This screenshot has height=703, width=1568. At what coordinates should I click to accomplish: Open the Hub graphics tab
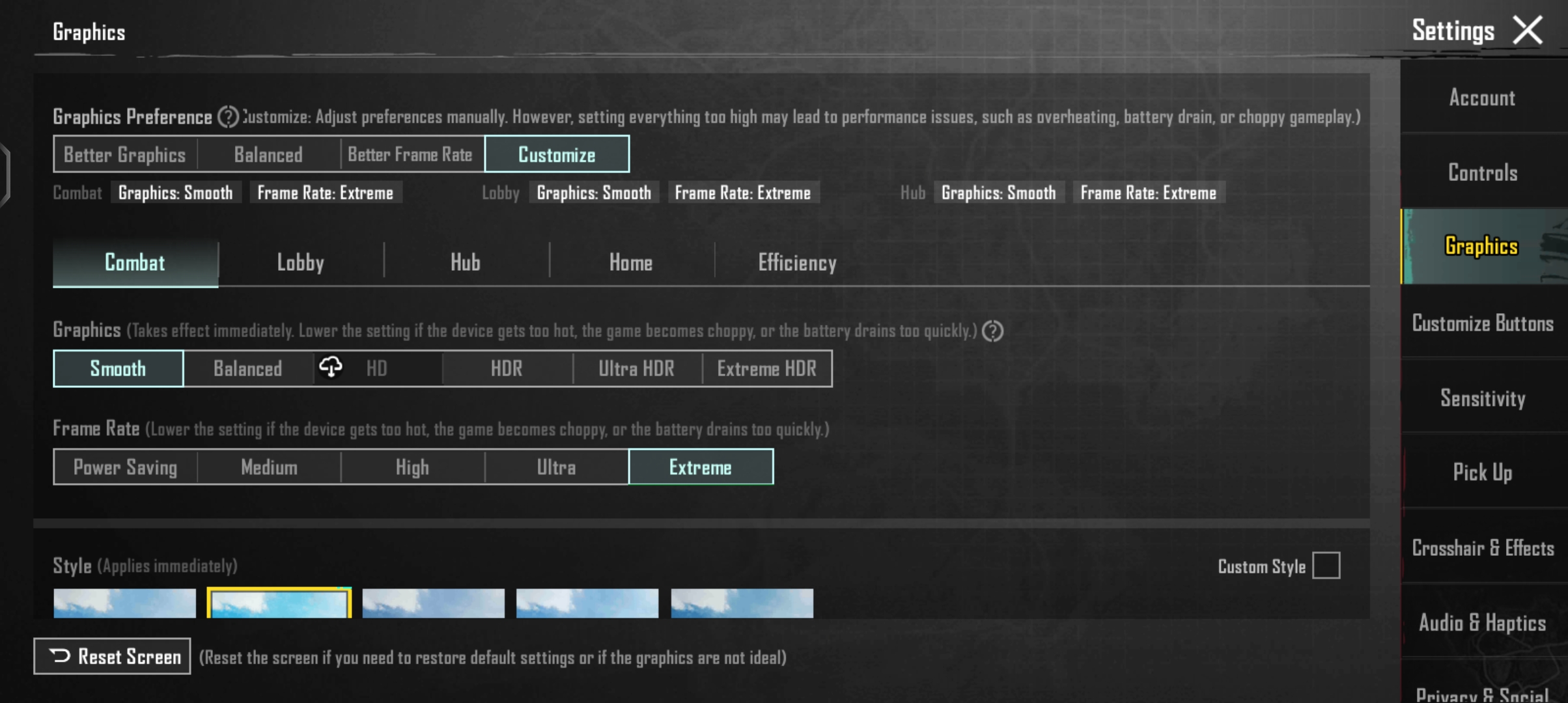click(x=466, y=263)
